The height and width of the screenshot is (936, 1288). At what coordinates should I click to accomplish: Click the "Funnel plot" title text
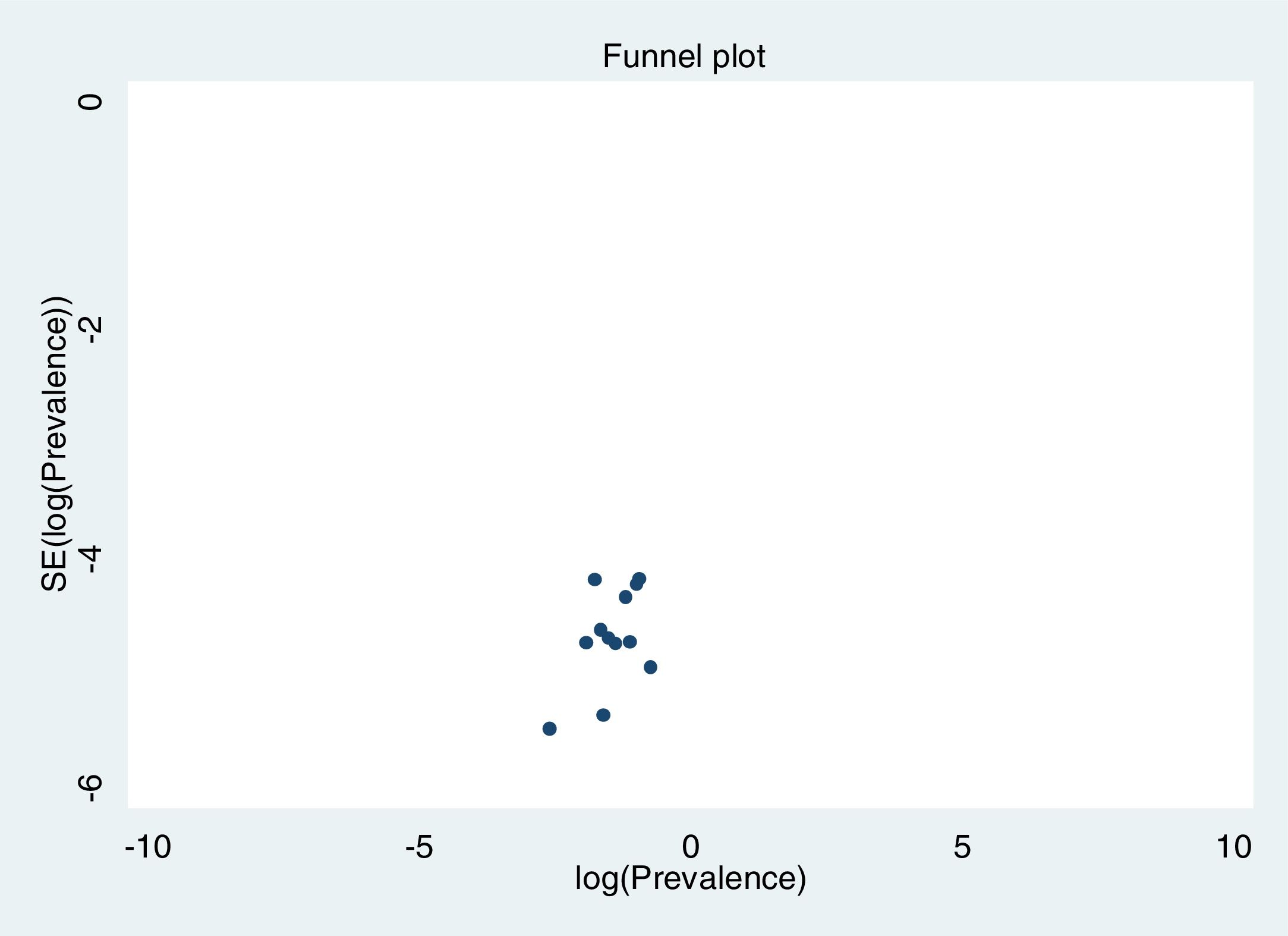pos(684,57)
